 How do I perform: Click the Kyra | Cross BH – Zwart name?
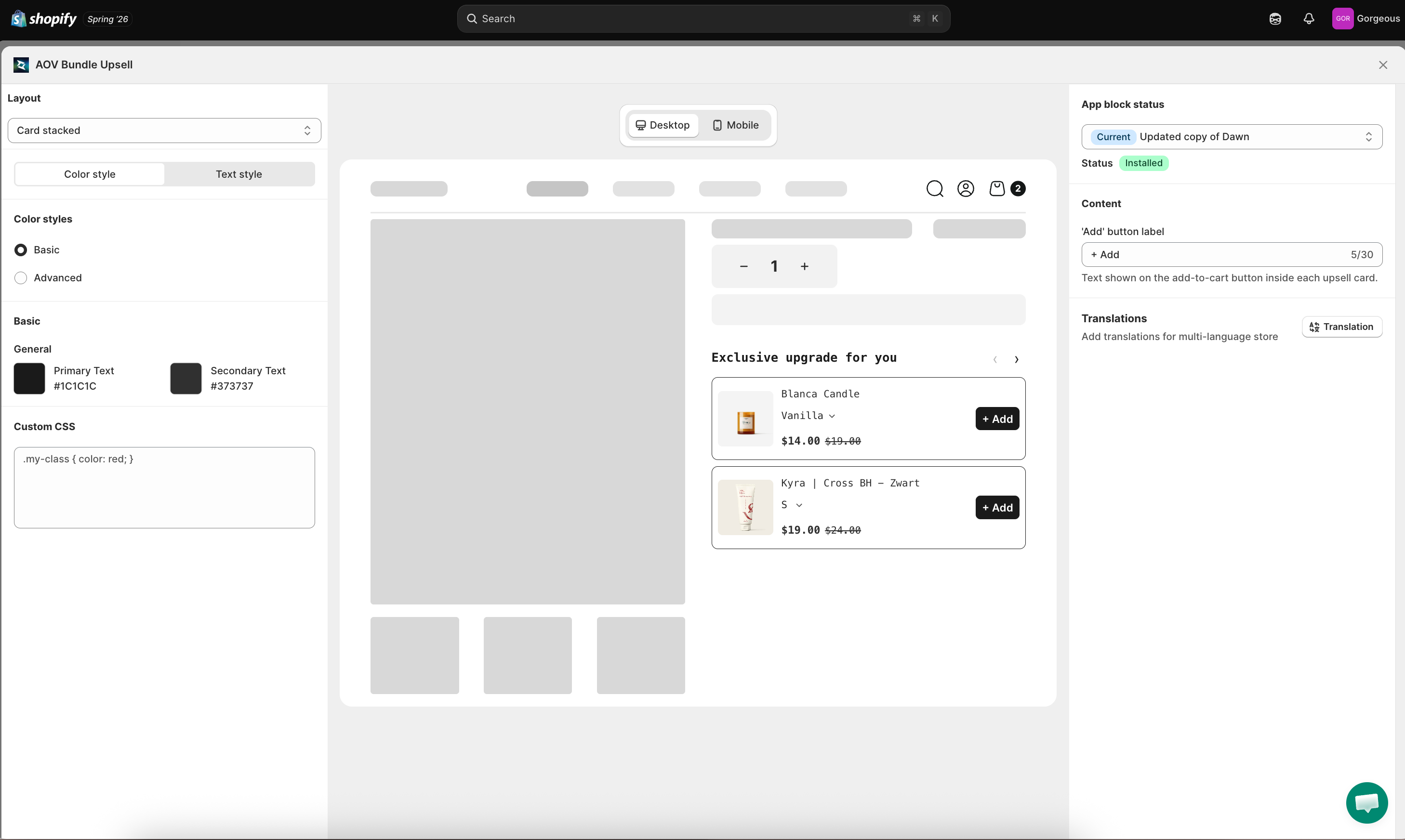tap(850, 484)
